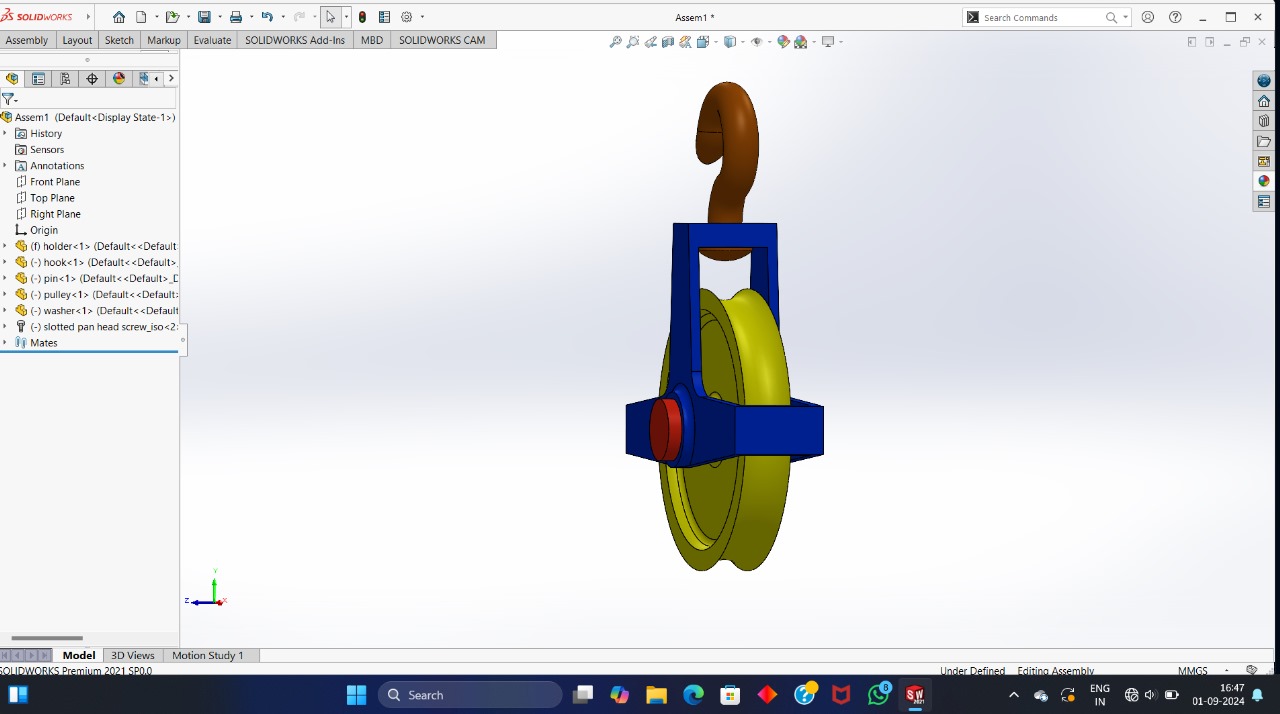Open the Markup ribbon tab
Viewport: 1280px width, 714px height.
[x=164, y=40]
